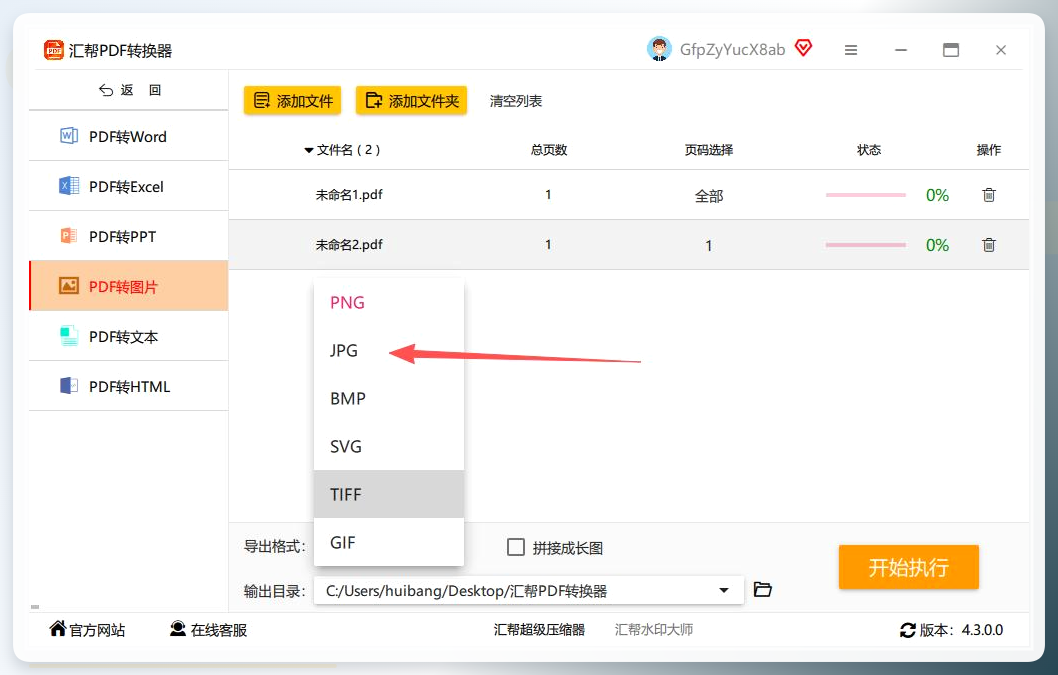This screenshot has width=1058, height=675.
Task: Select PNG from export format list
Action: 389,302
